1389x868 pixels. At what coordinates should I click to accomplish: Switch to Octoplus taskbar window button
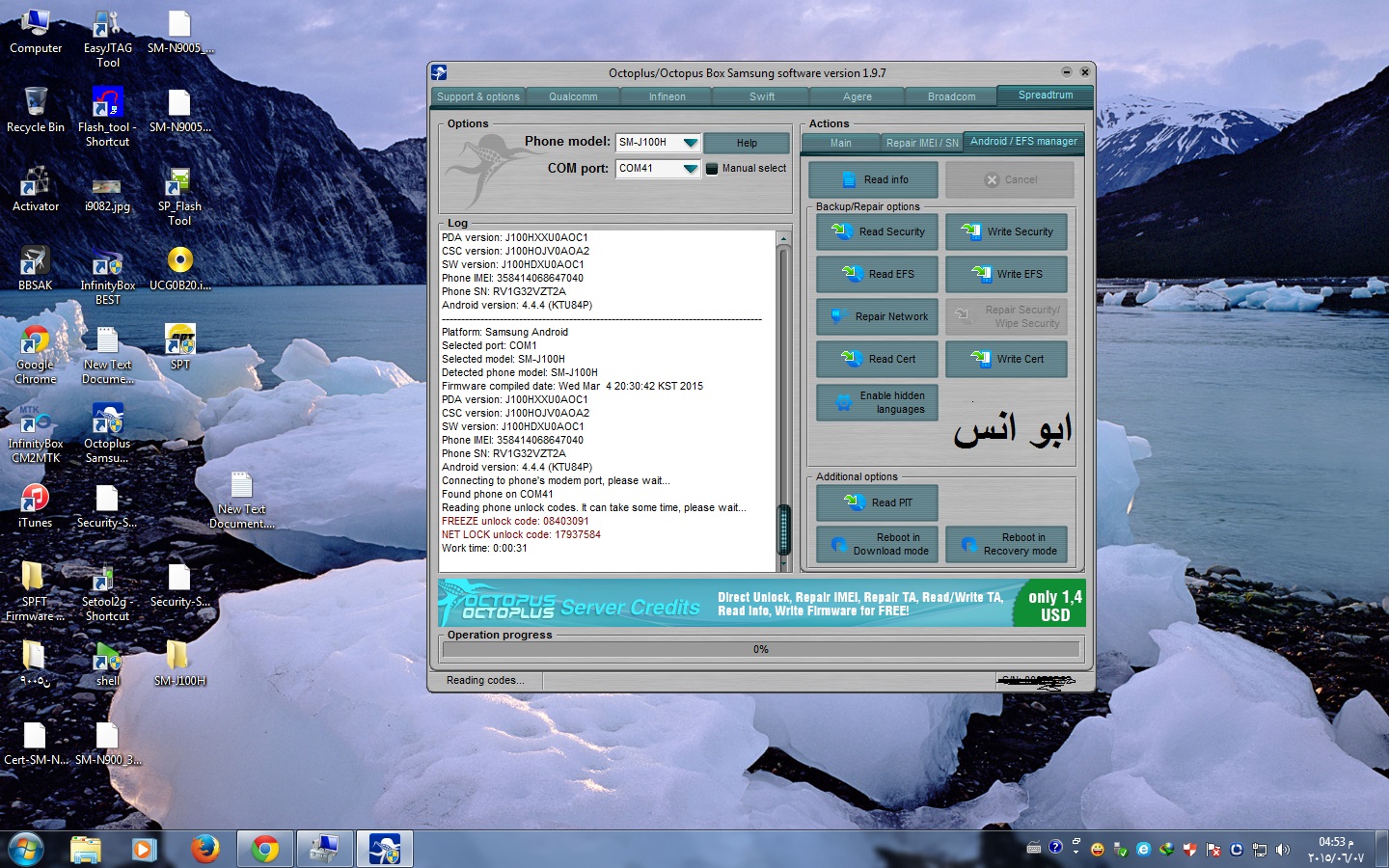pos(384,849)
